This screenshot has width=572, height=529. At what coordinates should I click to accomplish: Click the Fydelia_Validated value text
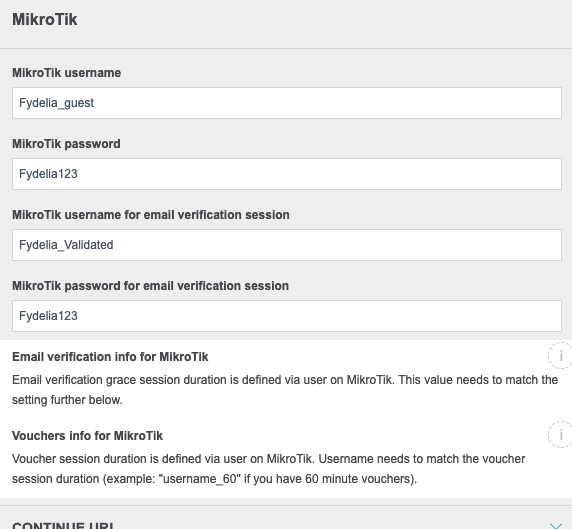[x=66, y=245]
